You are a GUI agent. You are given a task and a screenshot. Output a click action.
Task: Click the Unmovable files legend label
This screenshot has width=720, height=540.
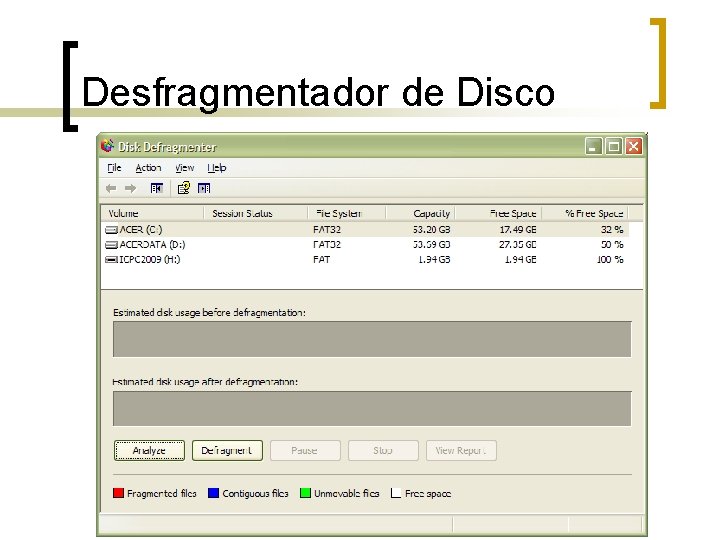[x=347, y=494]
